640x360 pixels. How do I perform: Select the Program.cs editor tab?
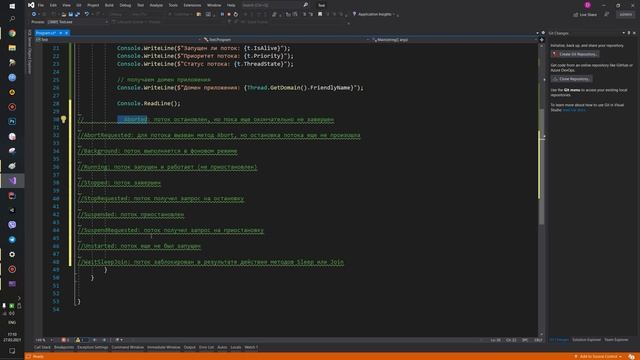[x=46, y=33]
